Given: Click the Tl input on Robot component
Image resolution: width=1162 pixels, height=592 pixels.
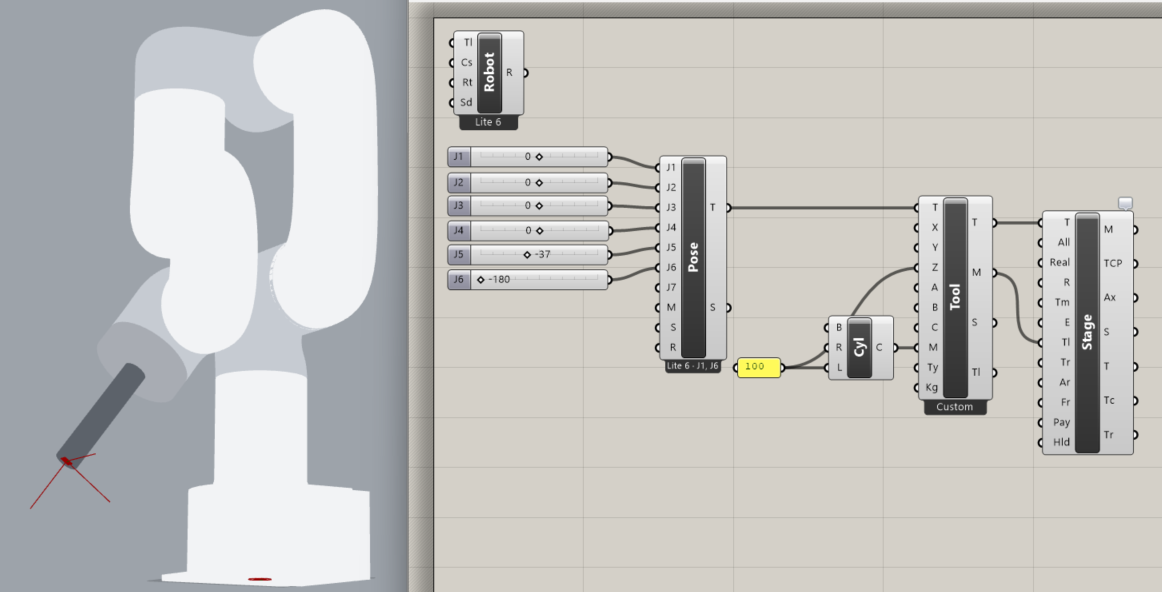Looking at the screenshot, I should pyautogui.click(x=468, y=42).
